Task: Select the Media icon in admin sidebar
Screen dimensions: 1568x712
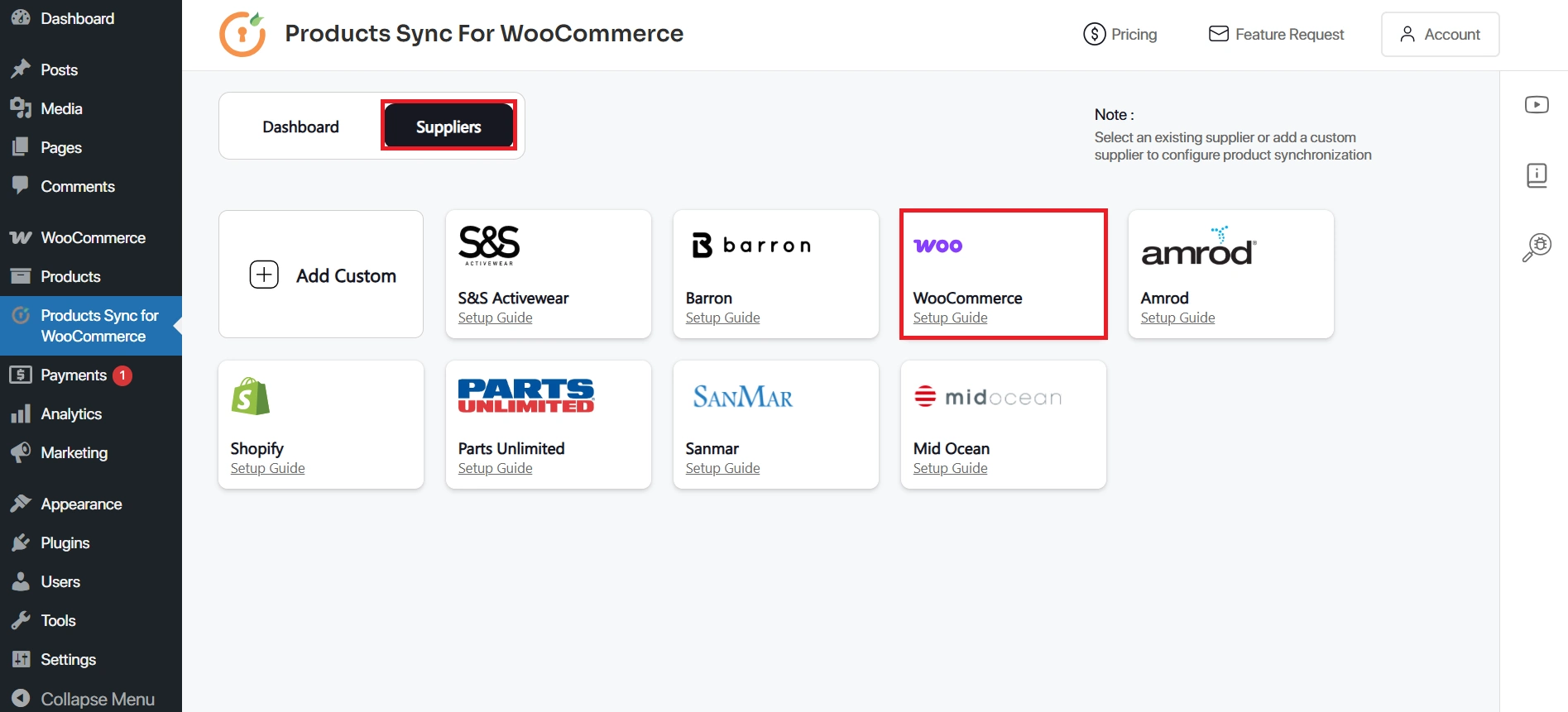Action: [22, 108]
